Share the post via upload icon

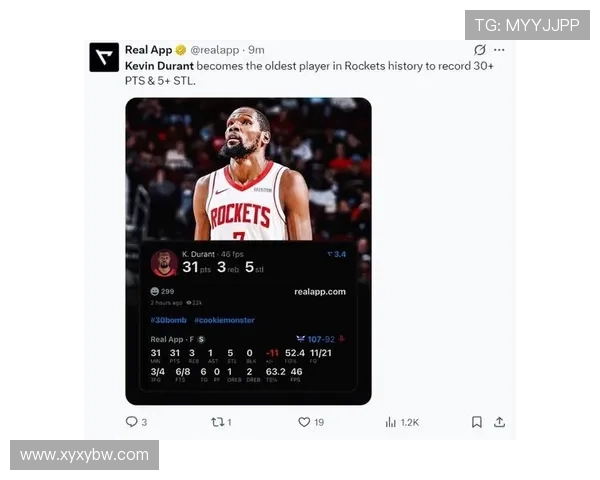coord(499,422)
